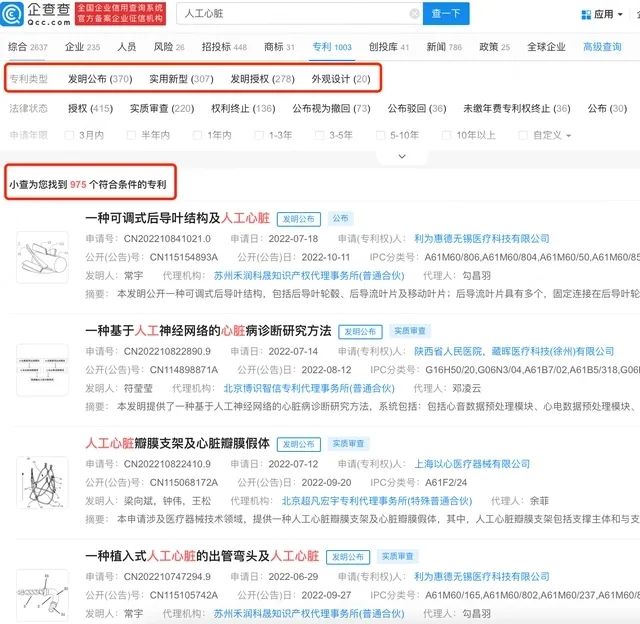Viewport: 640px width, 624px height.
Task: Filter legal status 实质审查 (220)
Action: pos(162,109)
